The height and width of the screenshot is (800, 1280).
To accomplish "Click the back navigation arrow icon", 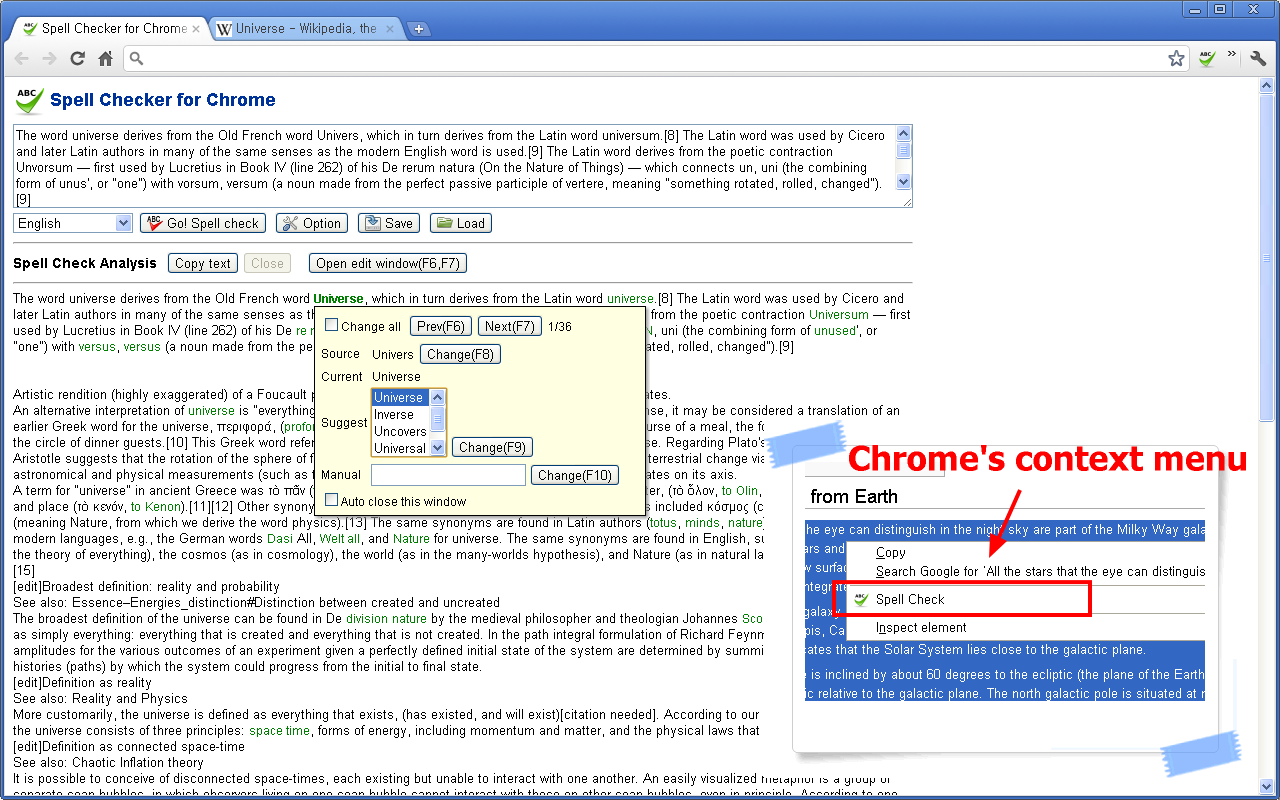I will click(20, 58).
